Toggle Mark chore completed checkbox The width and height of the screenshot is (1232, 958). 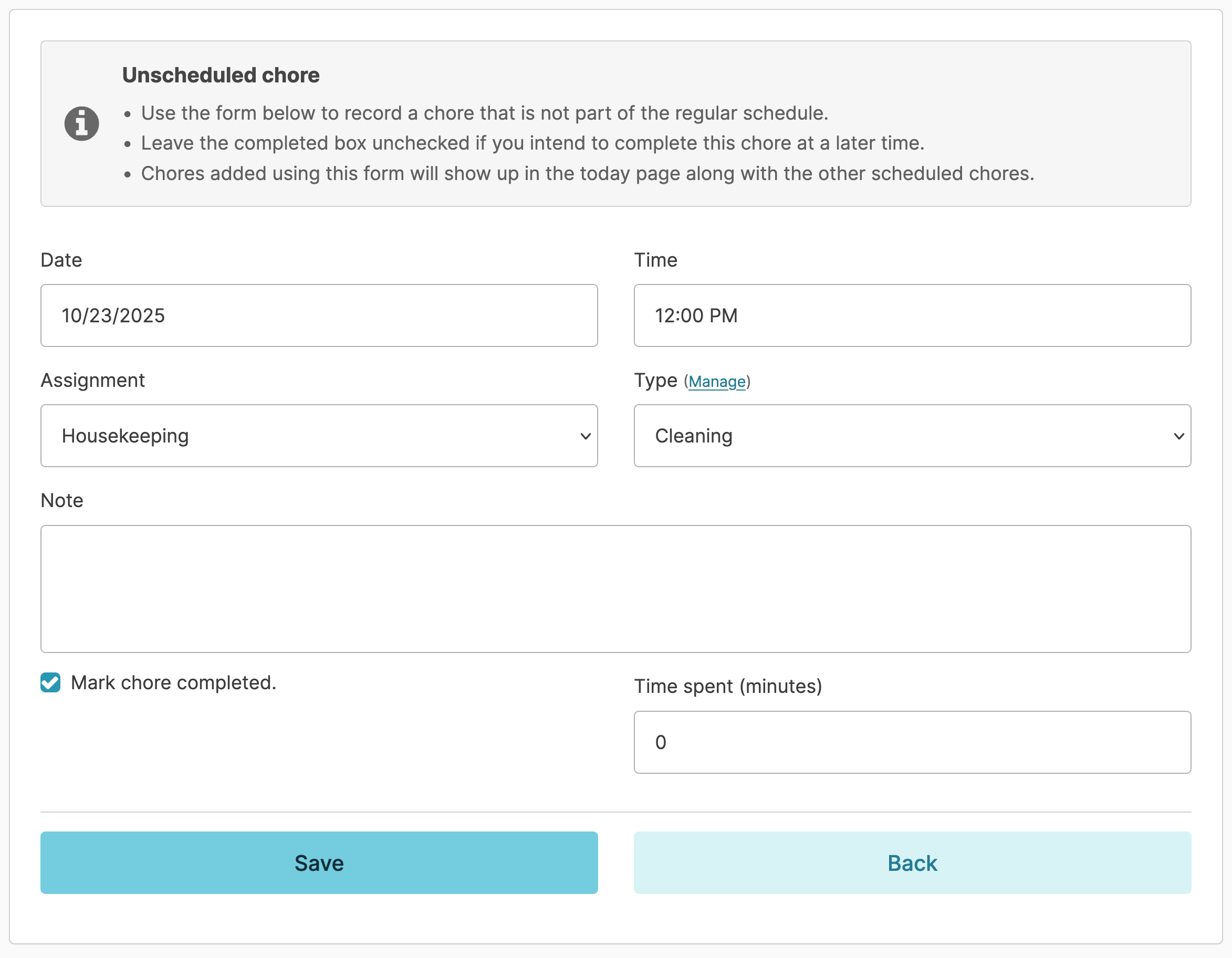pos(50,682)
